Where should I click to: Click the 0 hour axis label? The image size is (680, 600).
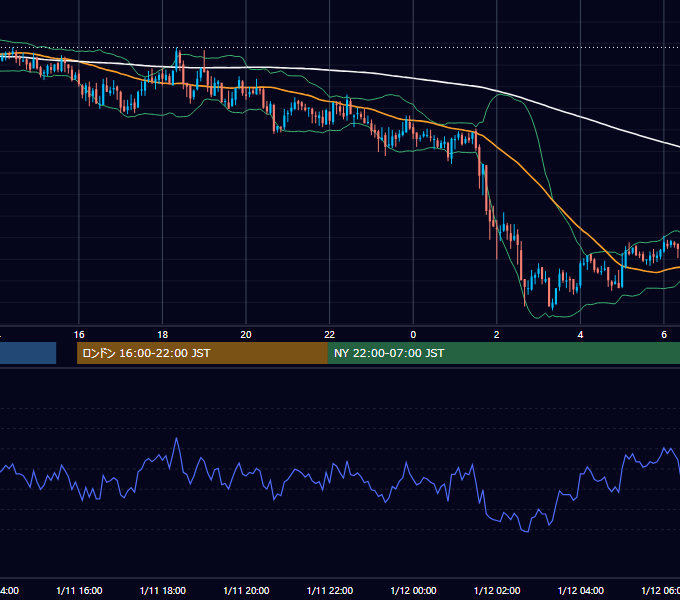pyautogui.click(x=413, y=335)
